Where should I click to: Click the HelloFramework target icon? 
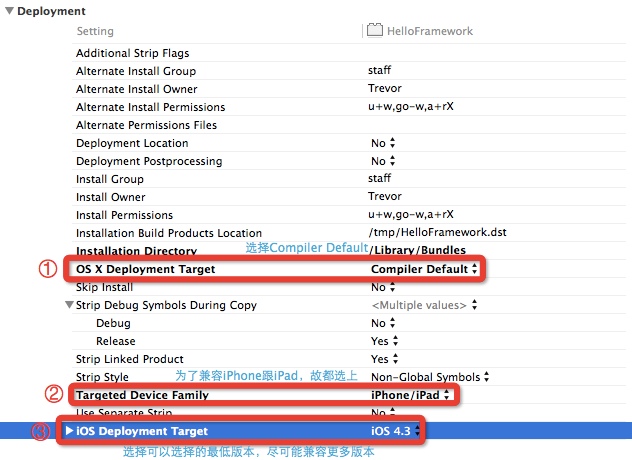tap(374, 30)
